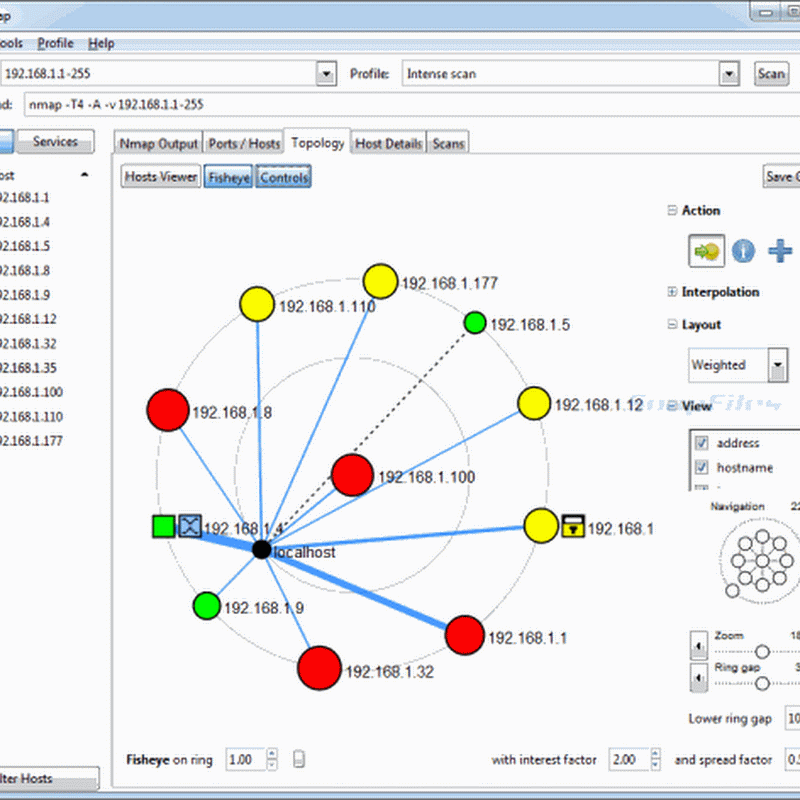Click the Host column sort arrow
This screenshot has height=800, width=800.
(85, 175)
